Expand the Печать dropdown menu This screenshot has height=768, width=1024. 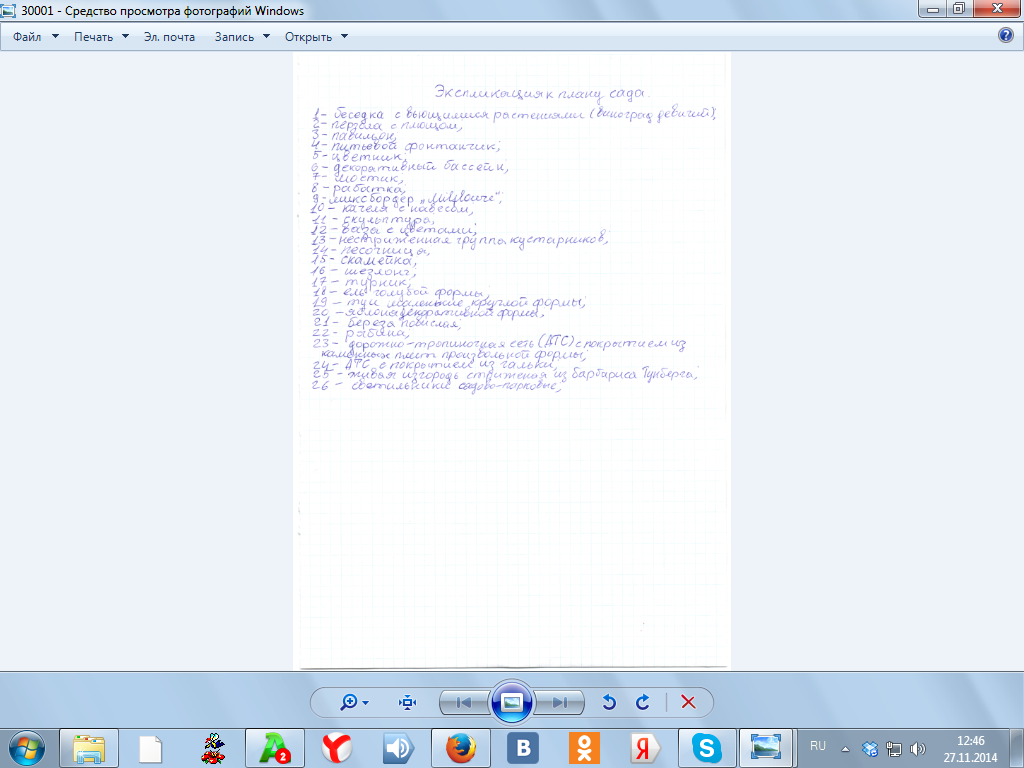click(101, 37)
